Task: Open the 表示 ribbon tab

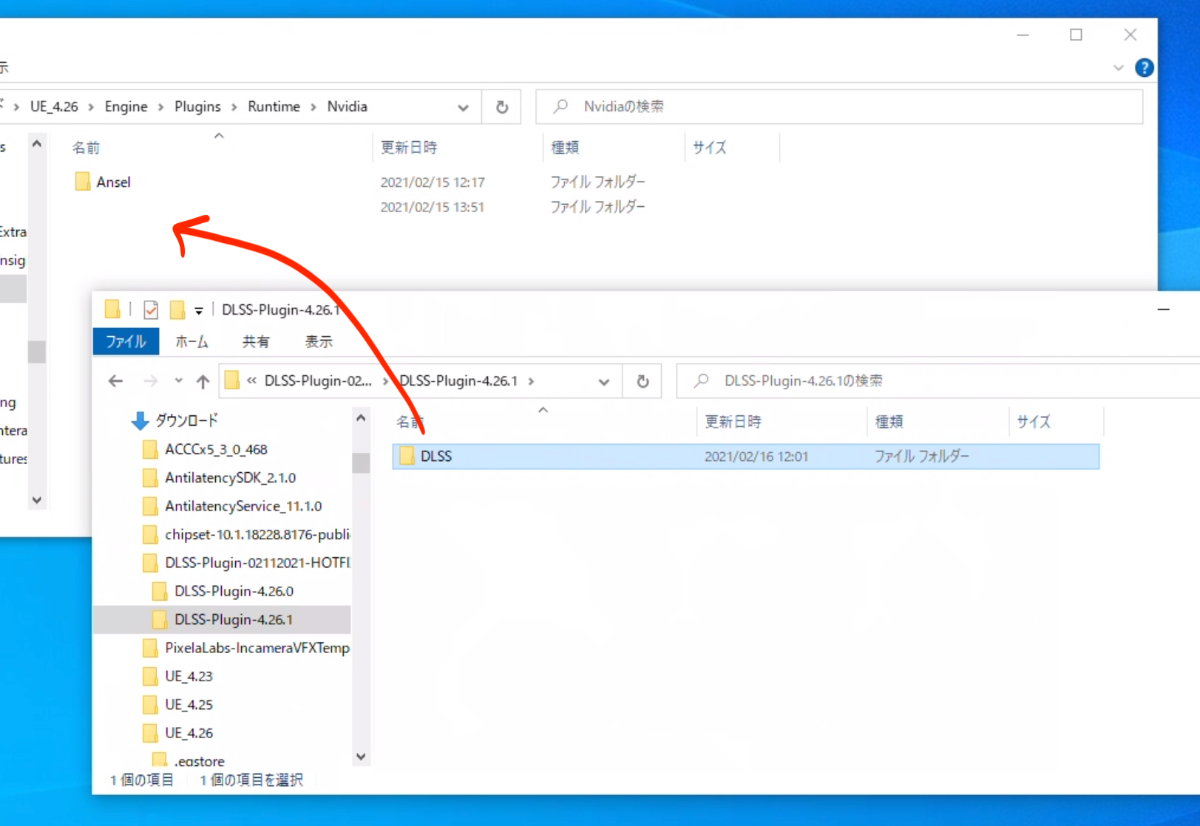Action: tap(319, 341)
